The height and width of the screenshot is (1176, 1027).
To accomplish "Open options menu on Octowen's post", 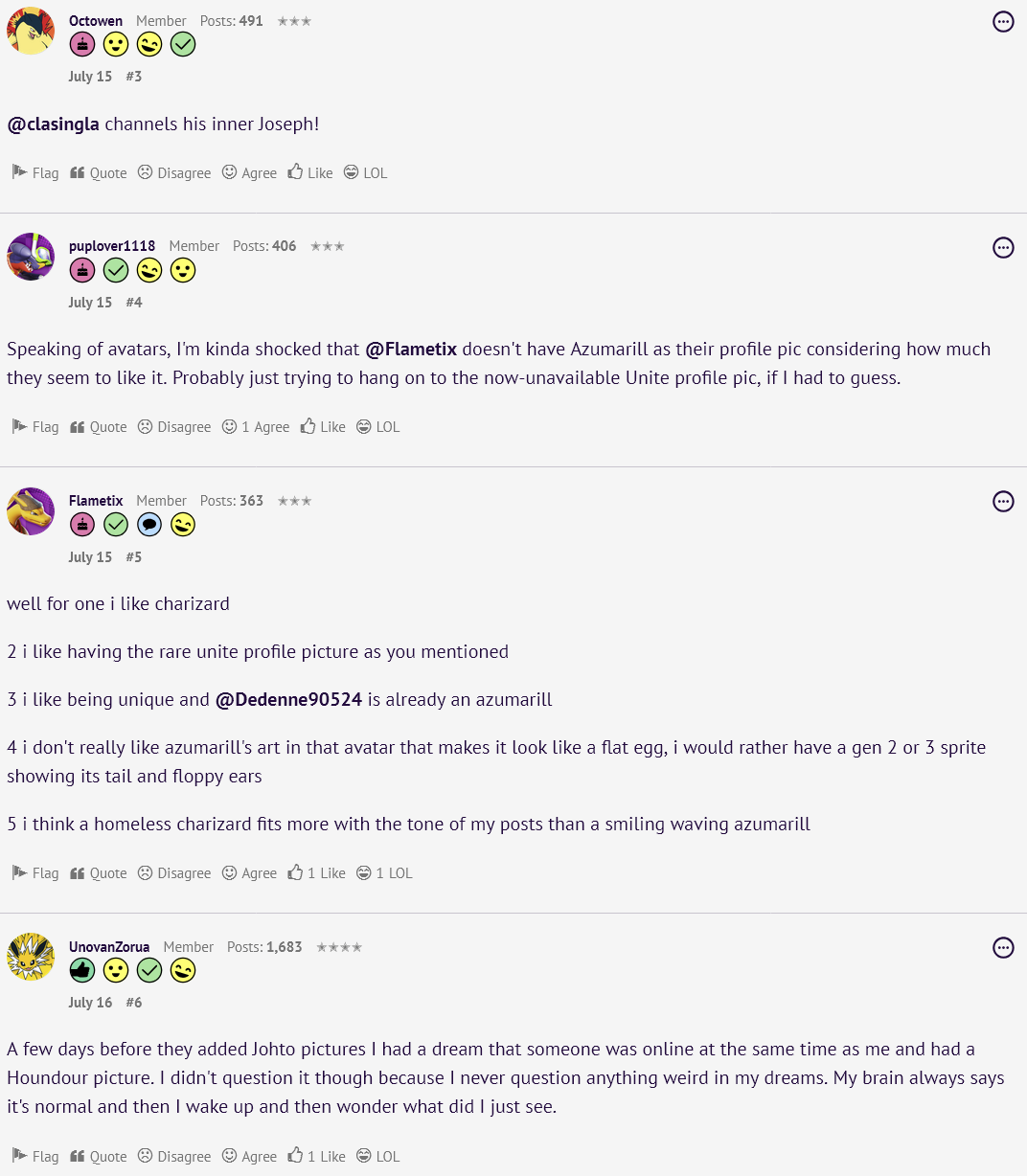I will click(x=1003, y=21).
